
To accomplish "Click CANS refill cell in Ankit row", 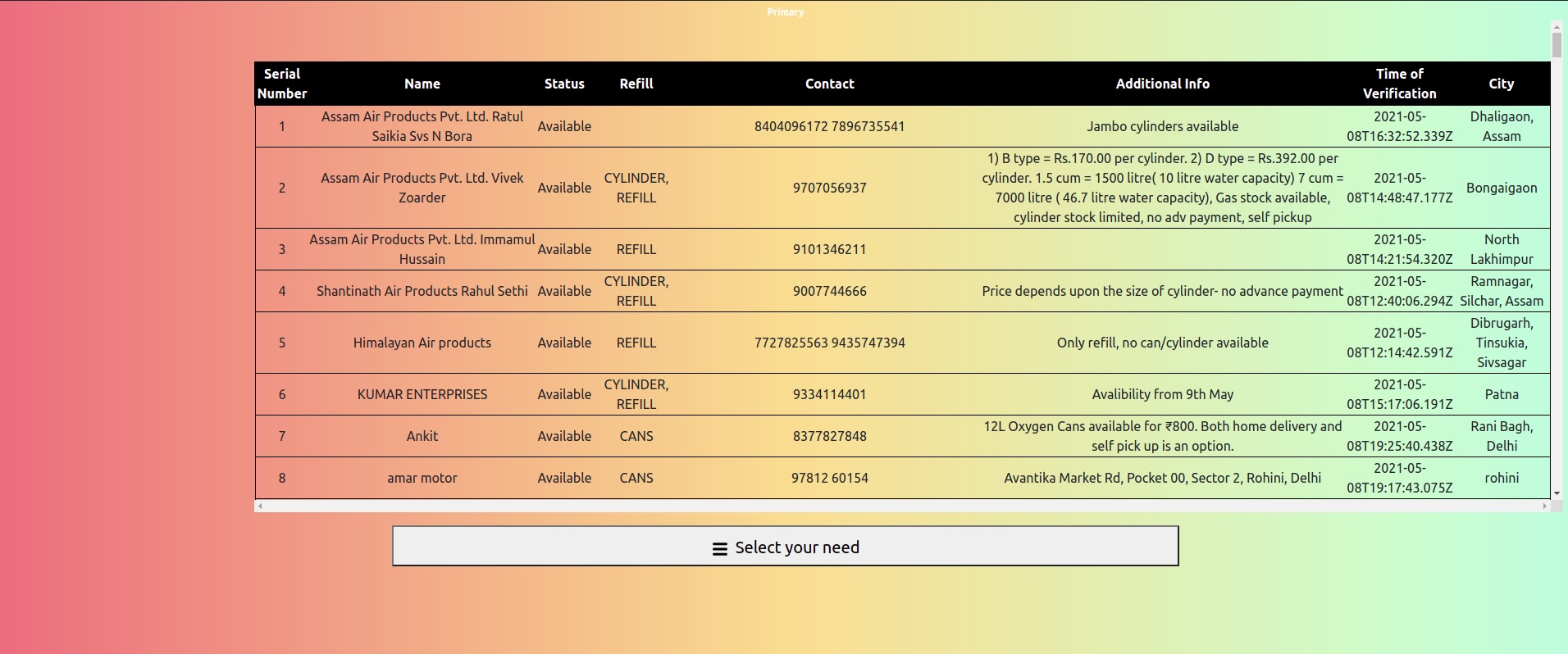I will pyautogui.click(x=636, y=436).
